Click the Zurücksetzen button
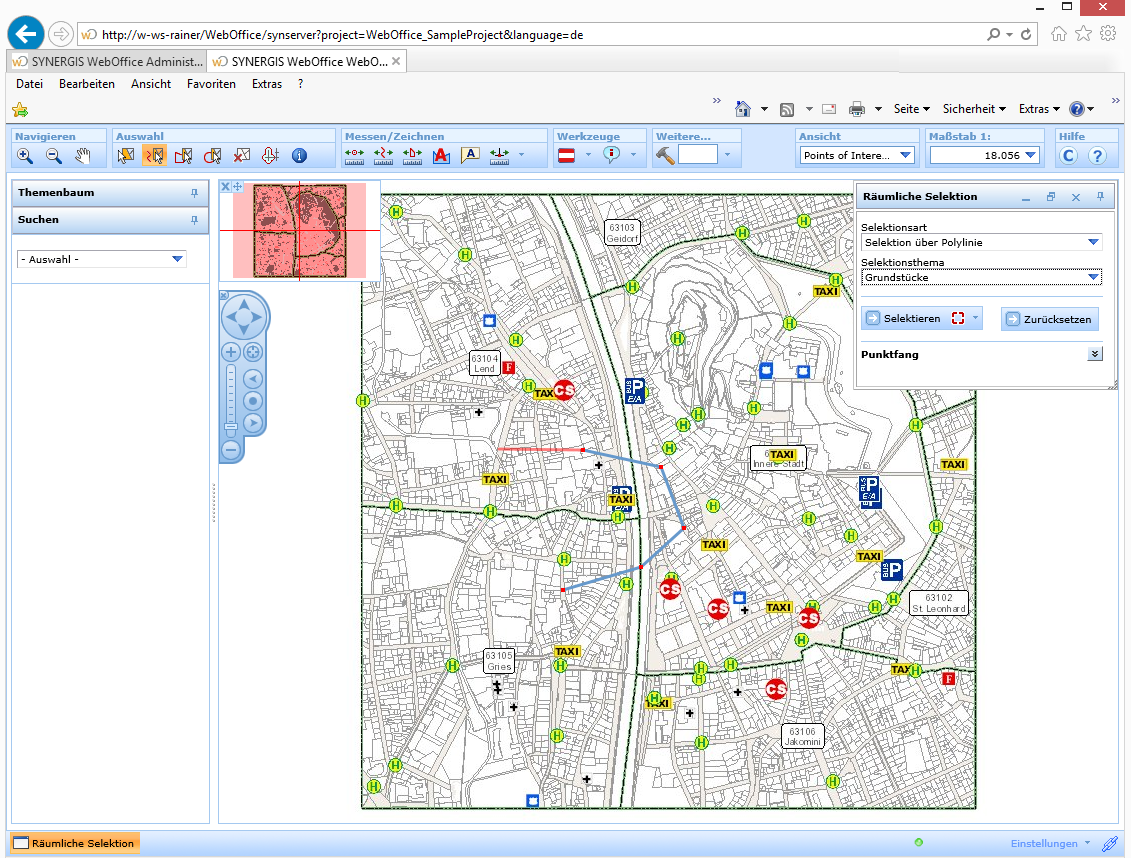The height and width of the screenshot is (858, 1131). click(x=1049, y=318)
